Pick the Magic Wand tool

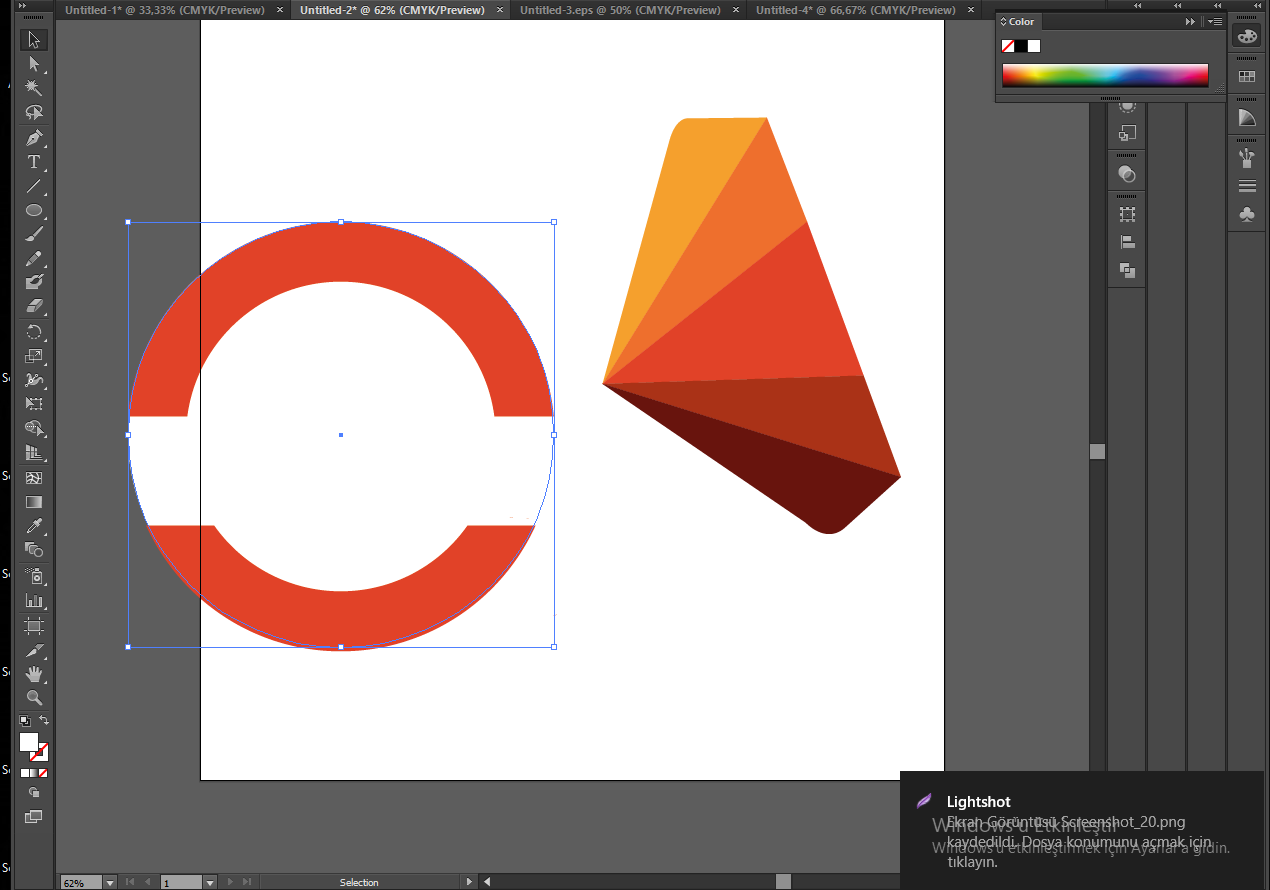click(34, 88)
